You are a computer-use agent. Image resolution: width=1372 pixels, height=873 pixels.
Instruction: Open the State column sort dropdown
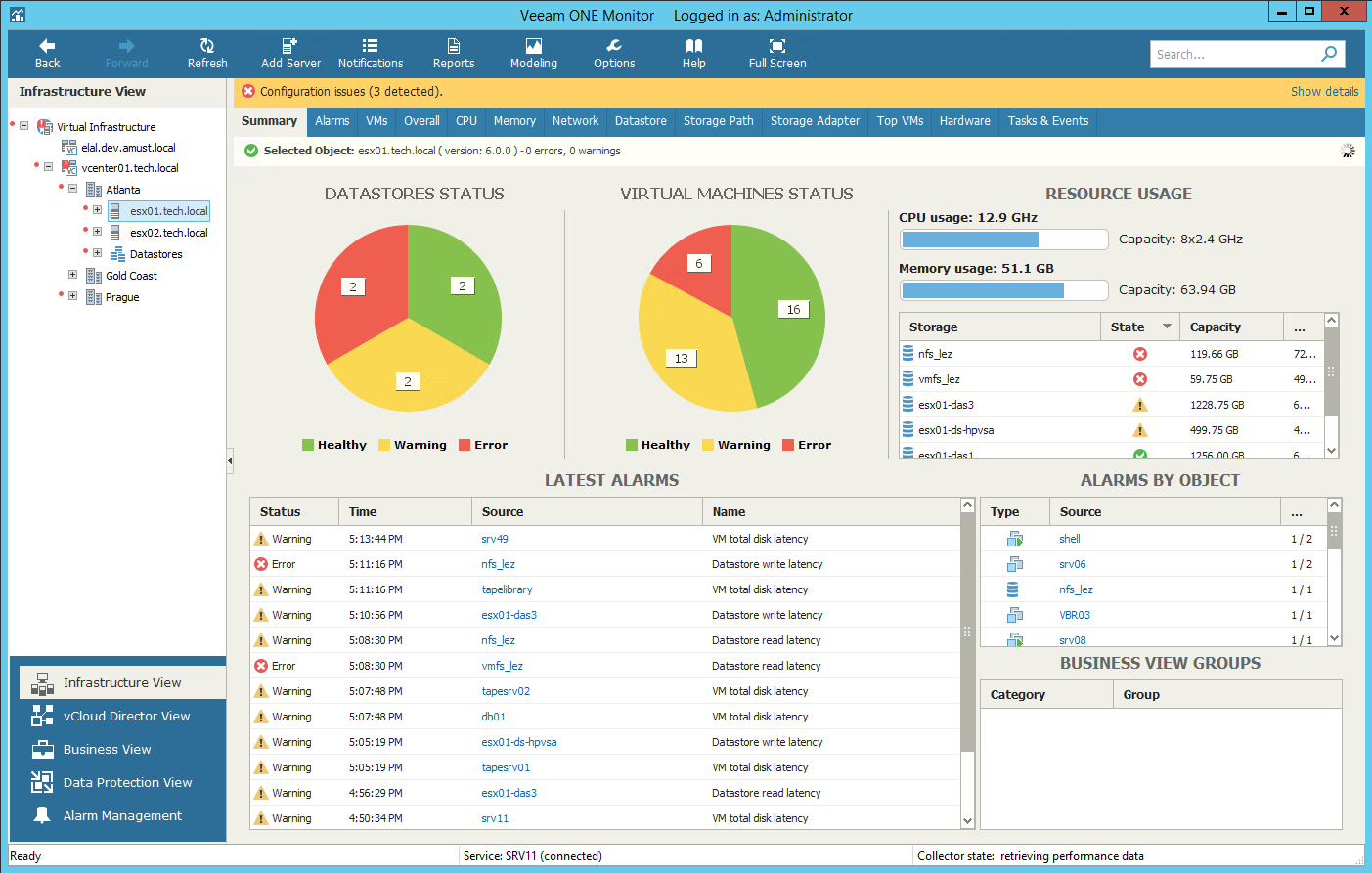(1167, 327)
